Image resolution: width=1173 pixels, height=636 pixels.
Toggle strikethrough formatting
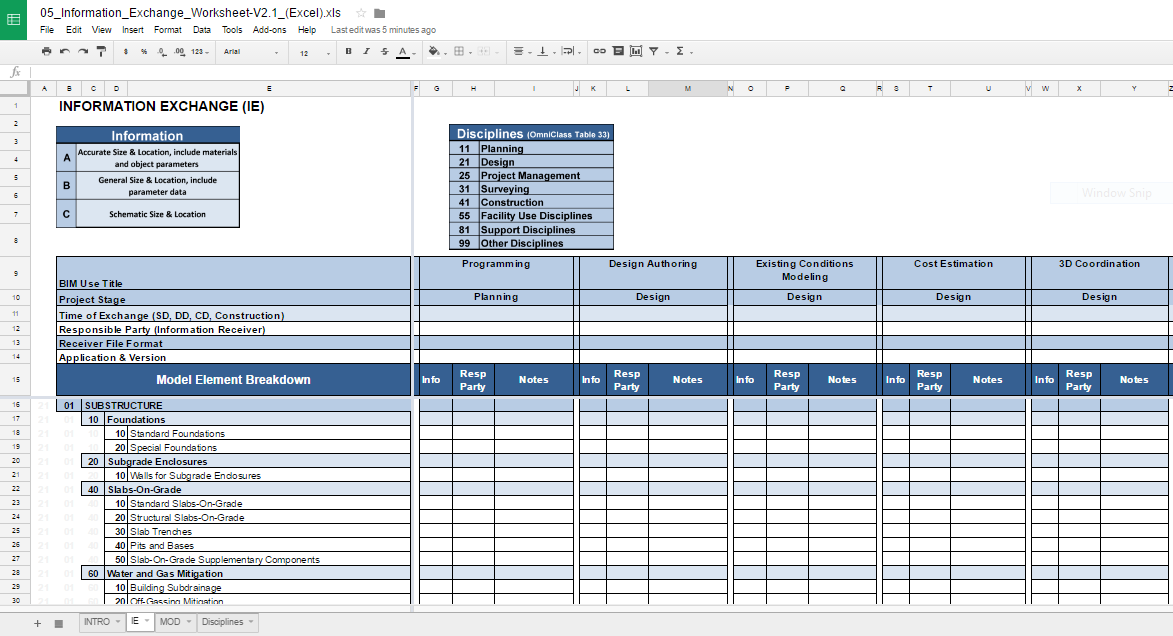pyautogui.click(x=384, y=51)
